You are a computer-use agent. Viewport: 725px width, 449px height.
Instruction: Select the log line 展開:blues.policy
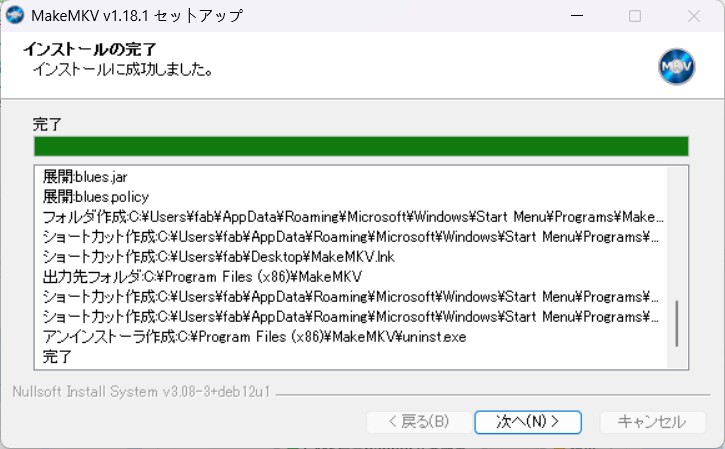tap(96, 197)
